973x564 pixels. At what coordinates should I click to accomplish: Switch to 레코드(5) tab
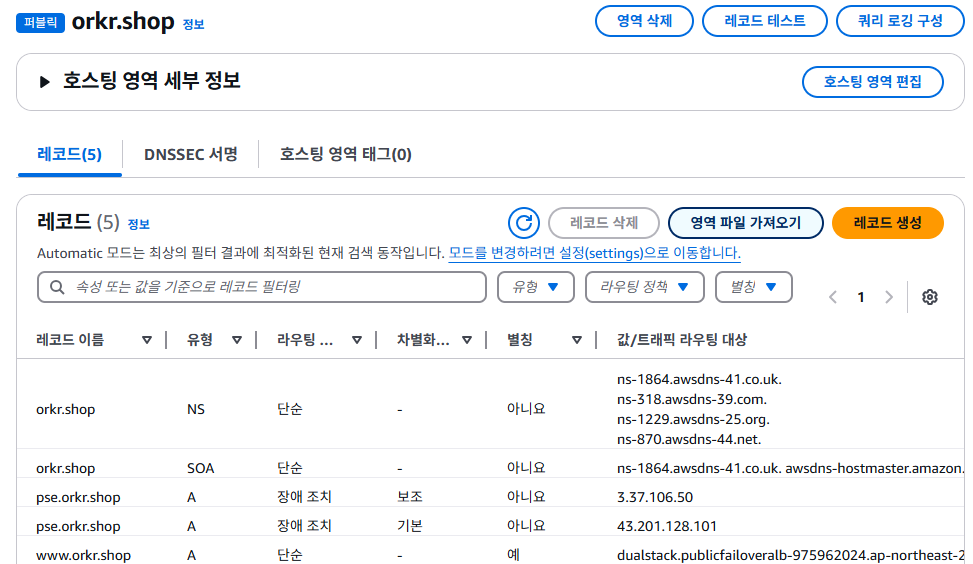(70, 154)
